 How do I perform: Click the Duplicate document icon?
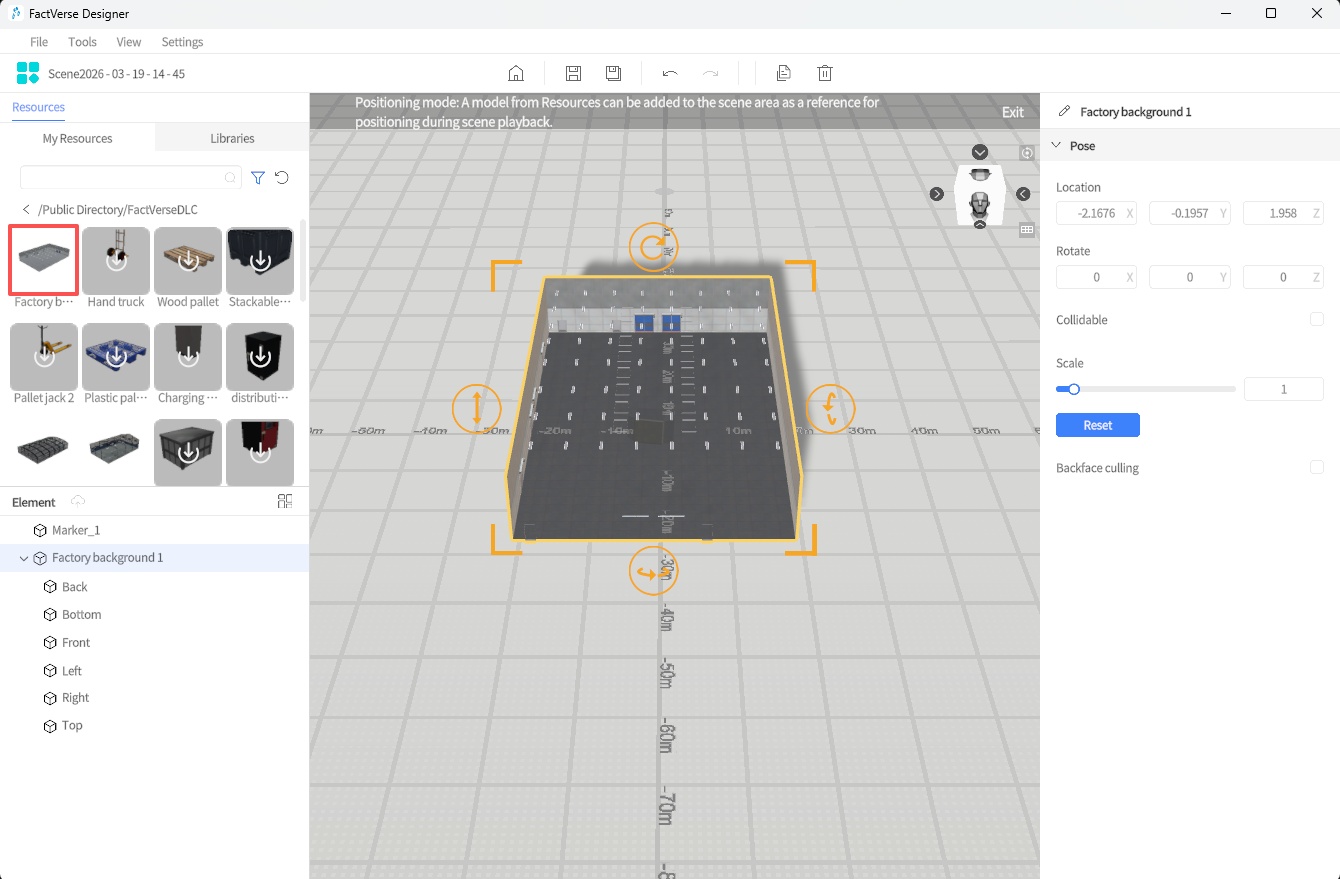783,72
